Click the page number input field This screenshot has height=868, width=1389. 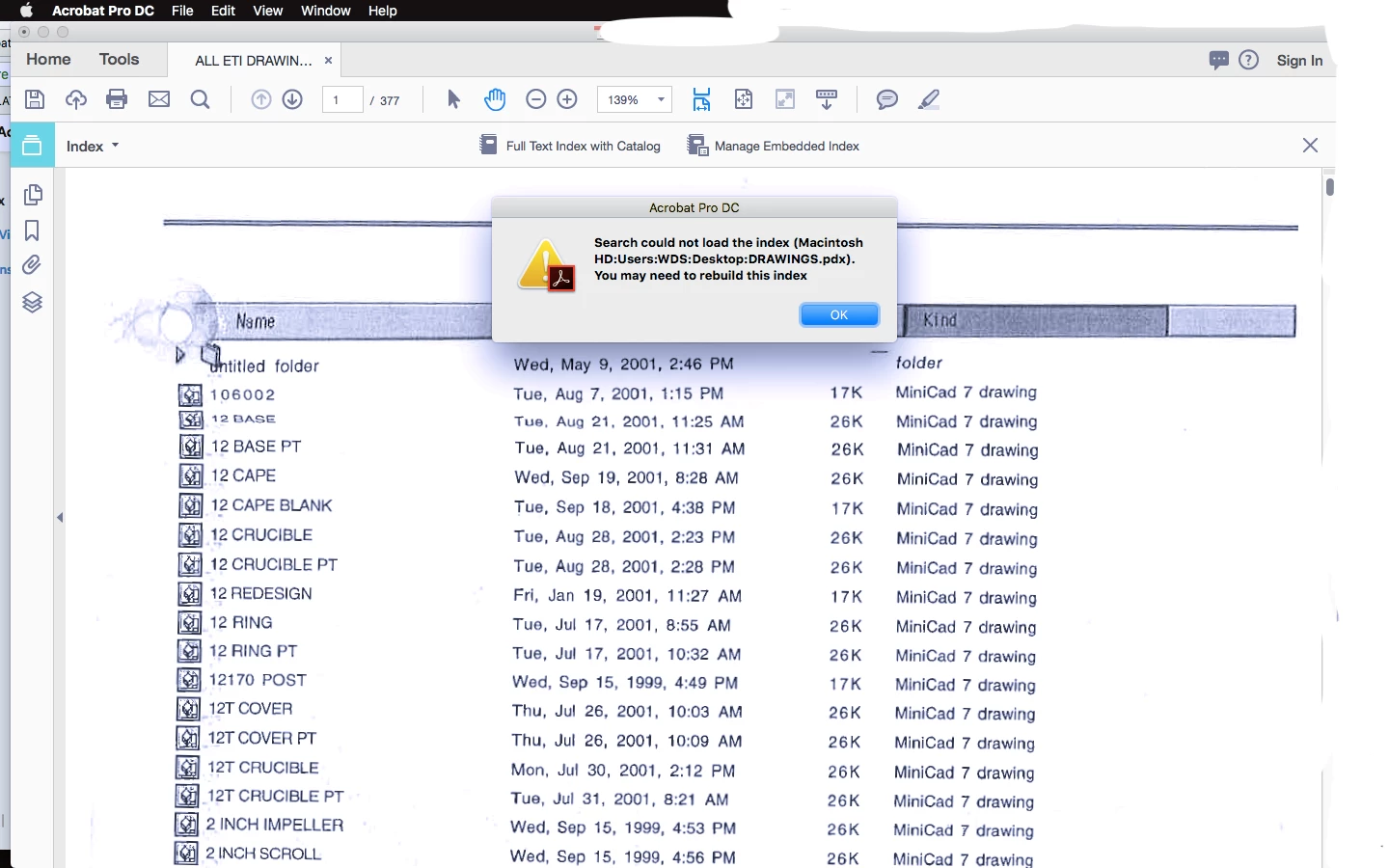pyautogui.click(x=341, y=99)
